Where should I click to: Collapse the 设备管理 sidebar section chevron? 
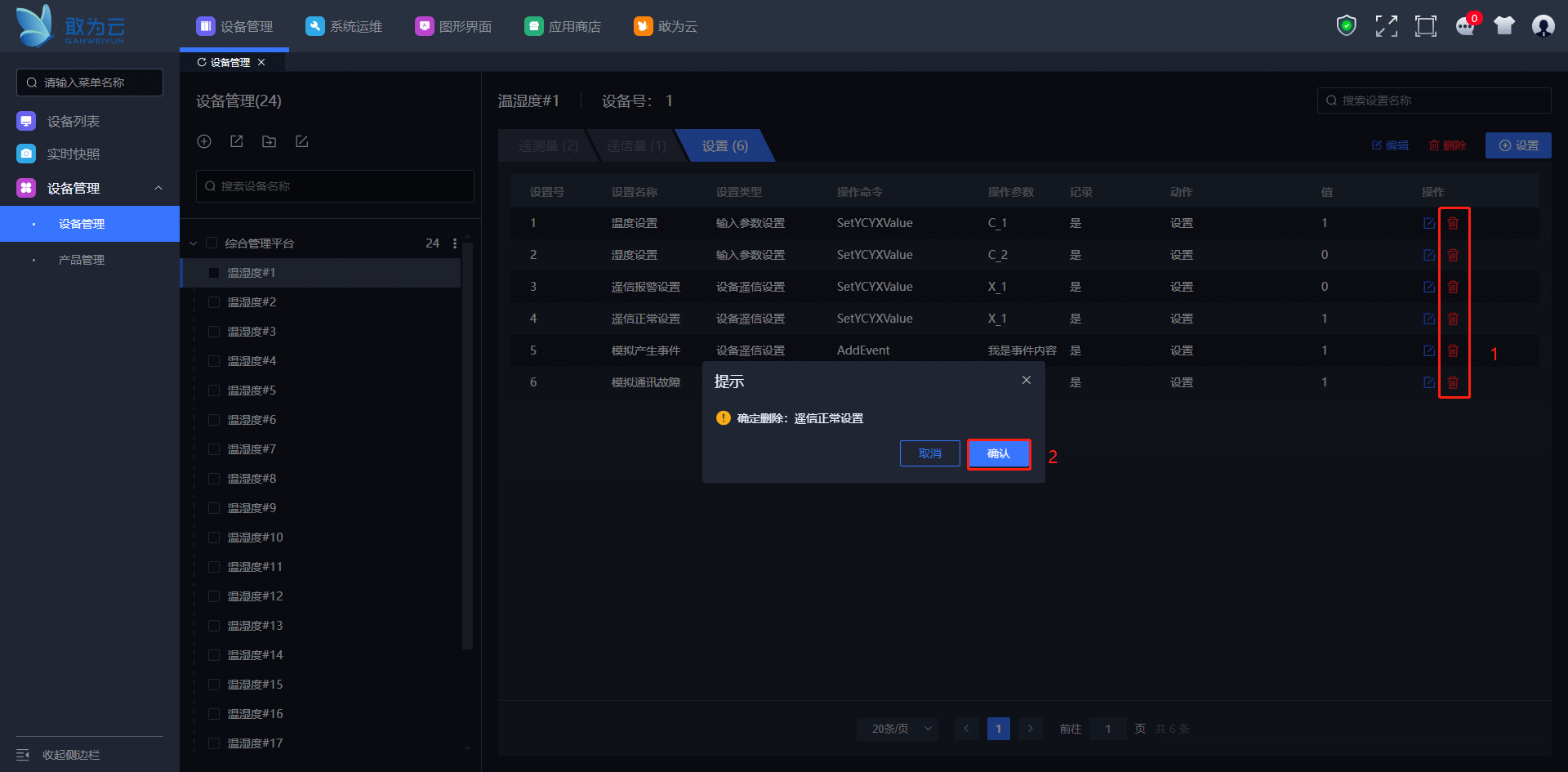[x=158, y=188]
